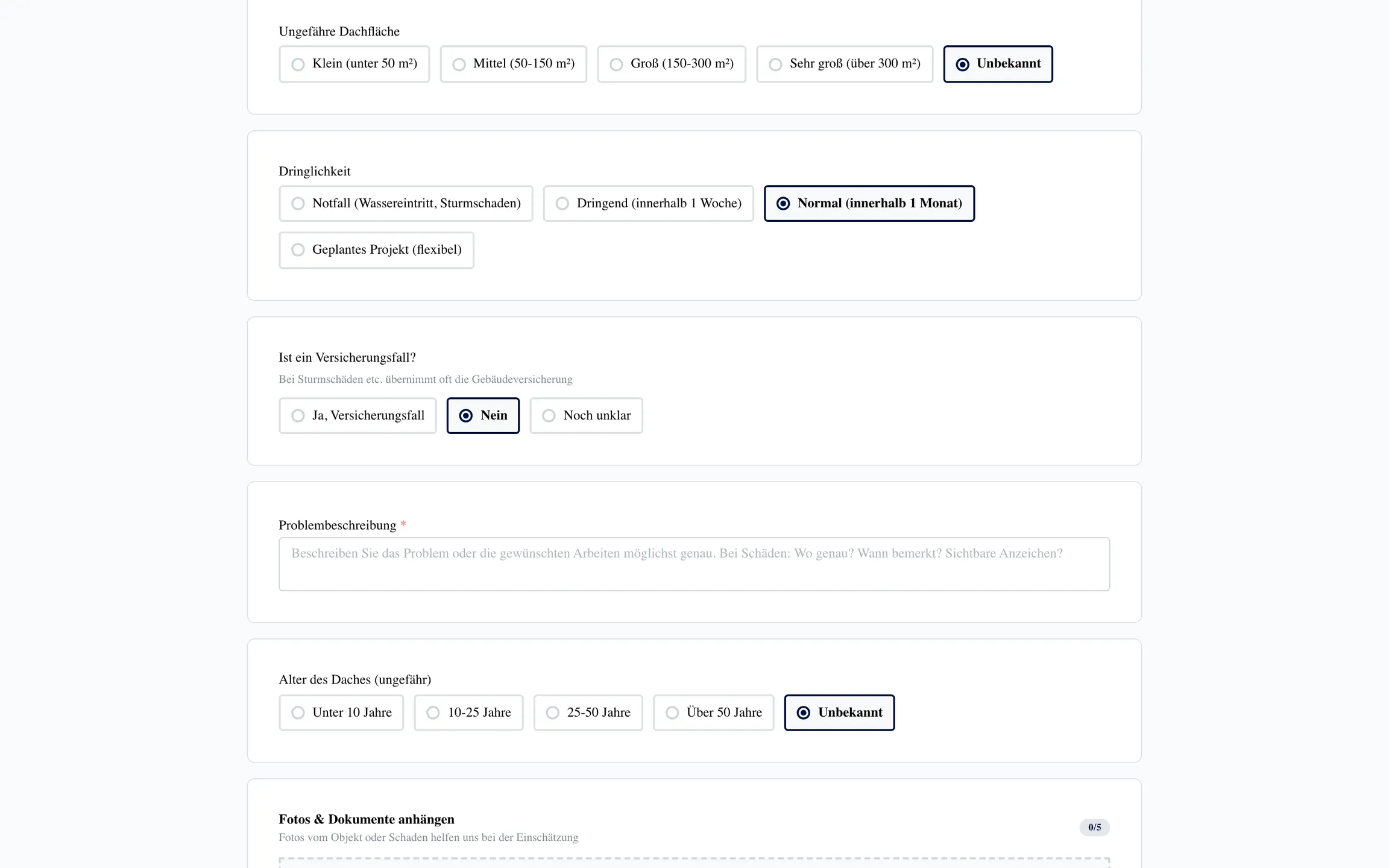Select roof size Klein (unter 50 m²)
1389x868 pixels.
pos(354,64)
